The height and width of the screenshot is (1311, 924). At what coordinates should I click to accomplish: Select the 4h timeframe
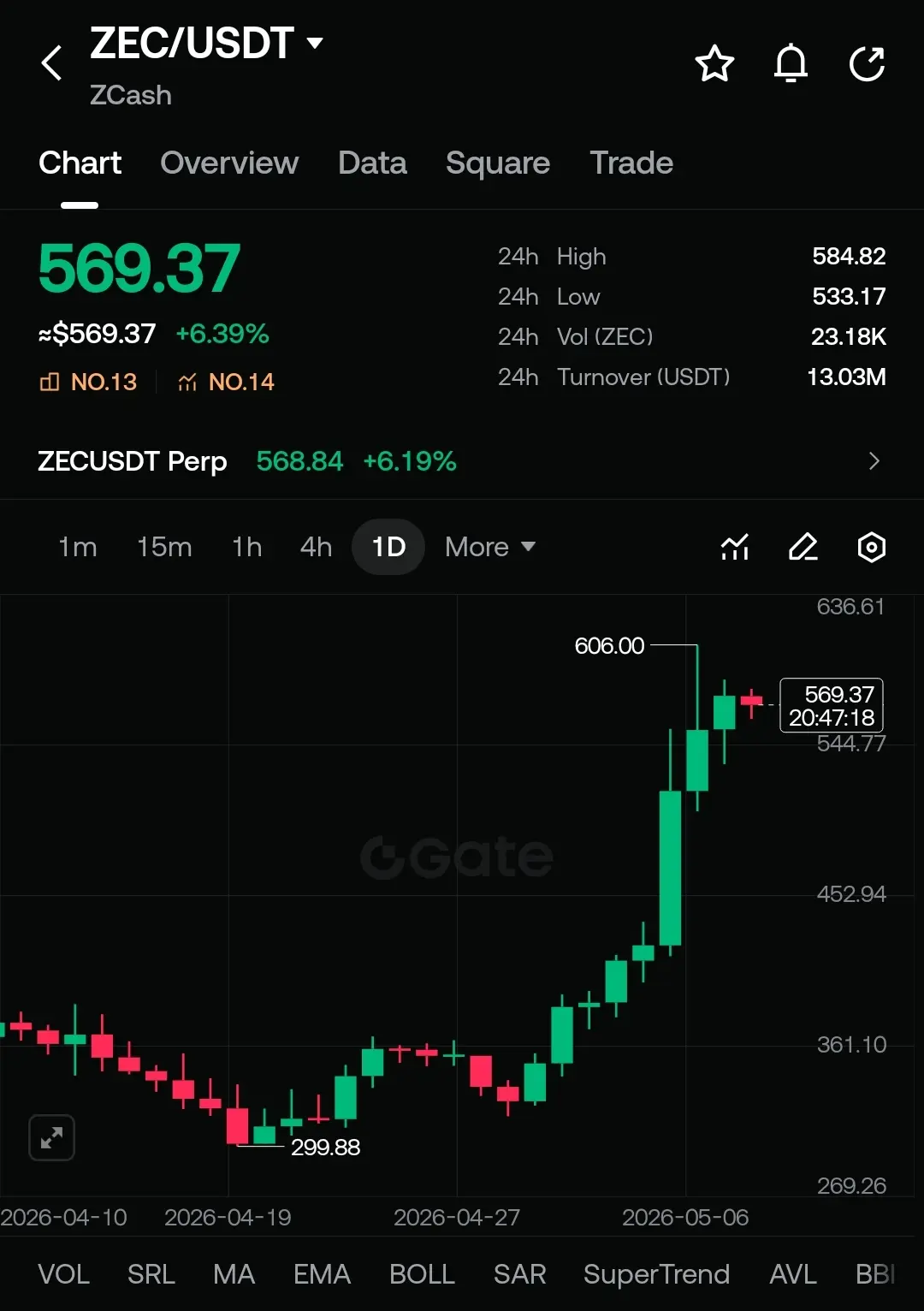click(316, 547)
